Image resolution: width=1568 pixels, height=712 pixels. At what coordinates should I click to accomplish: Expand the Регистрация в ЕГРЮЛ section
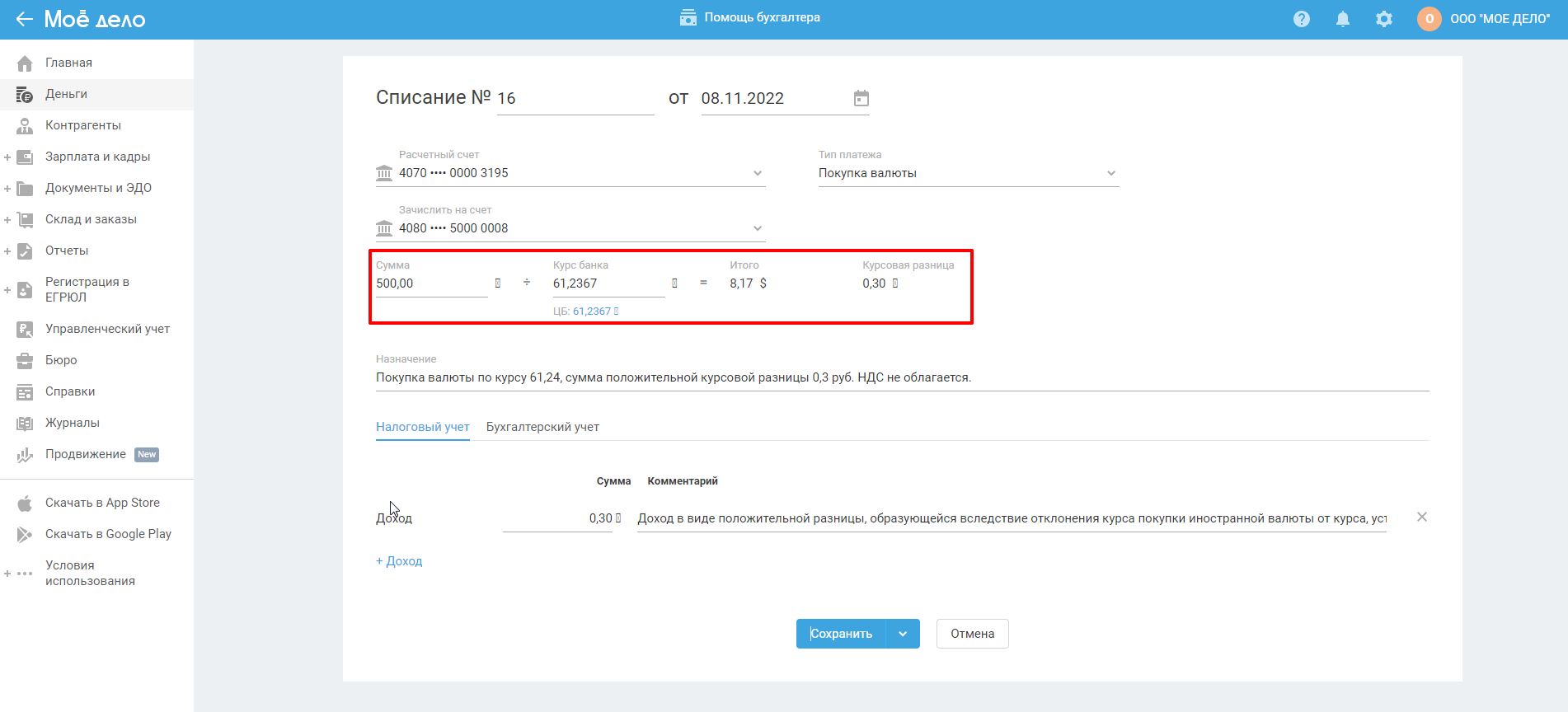7,289
